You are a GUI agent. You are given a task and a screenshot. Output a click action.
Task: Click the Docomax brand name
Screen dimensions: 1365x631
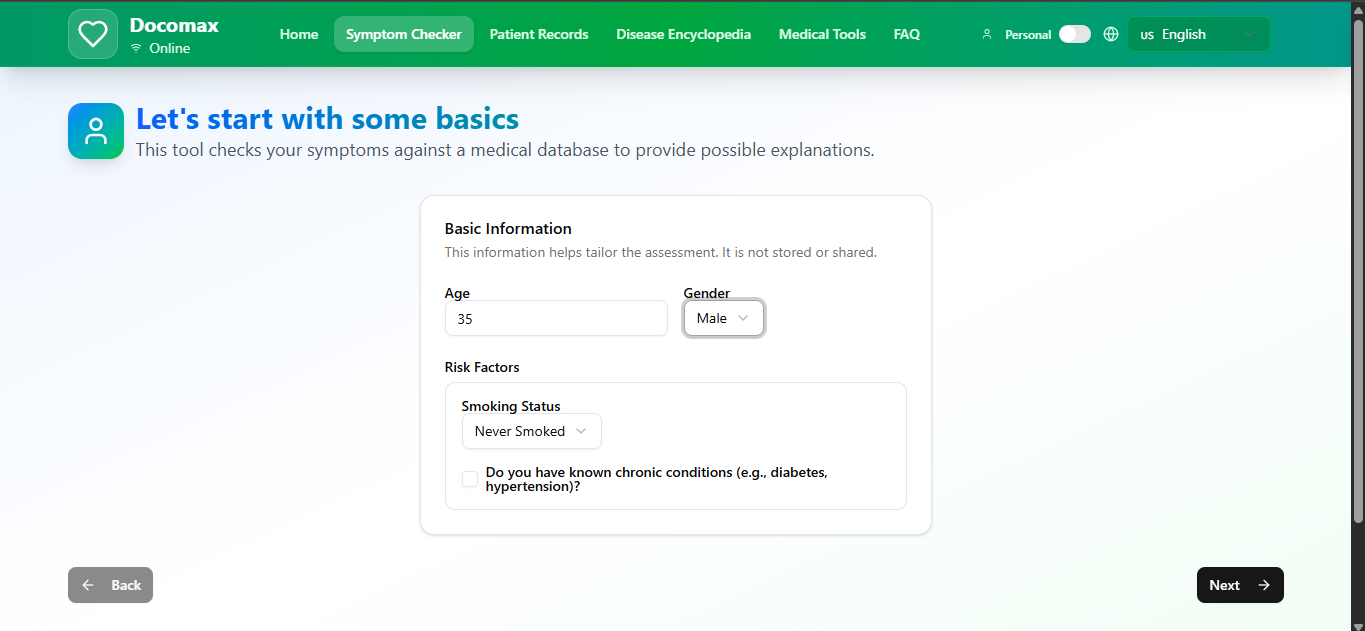tap(174, 25)
